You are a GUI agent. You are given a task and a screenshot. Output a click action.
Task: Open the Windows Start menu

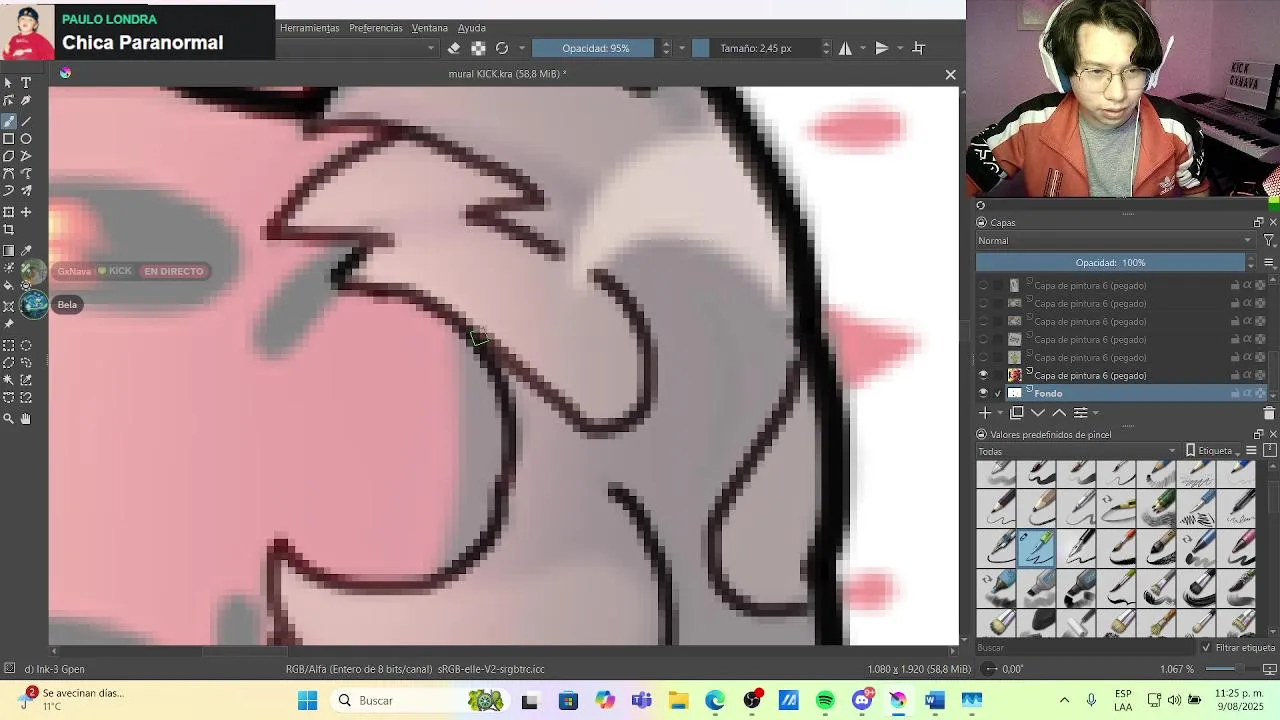pos(307,700)
